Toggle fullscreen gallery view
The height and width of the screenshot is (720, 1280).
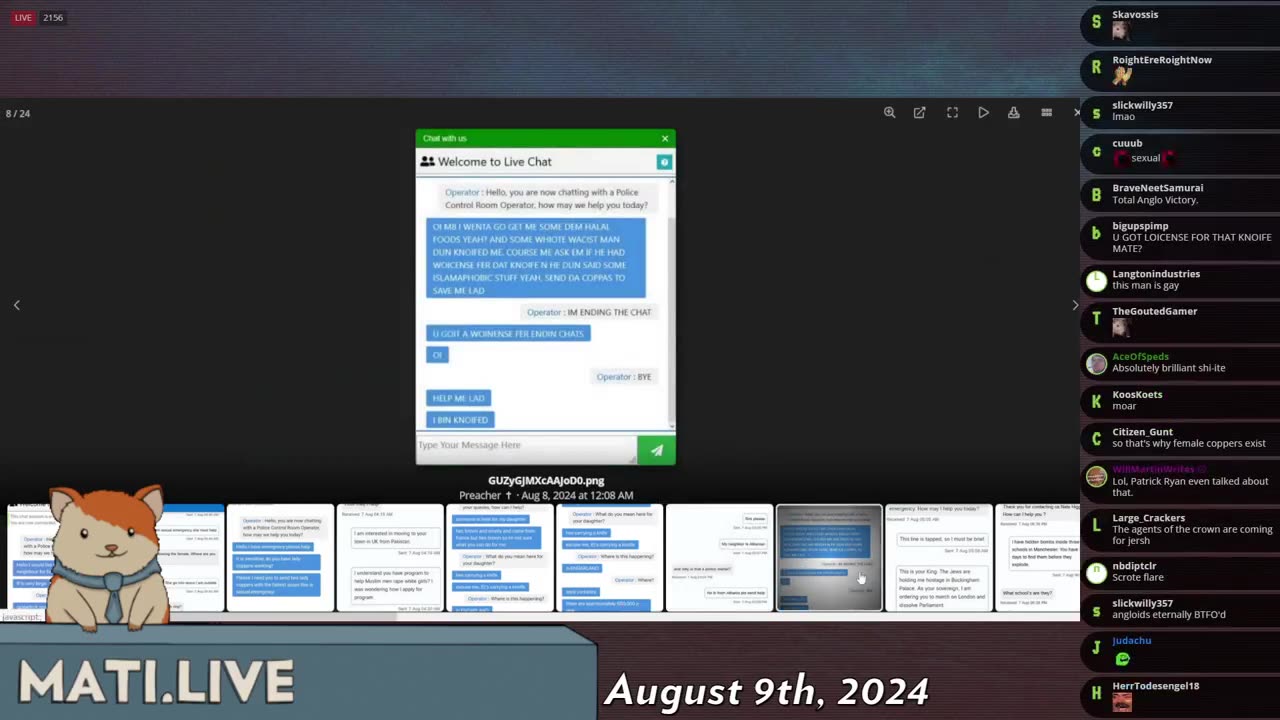[952, 113]
